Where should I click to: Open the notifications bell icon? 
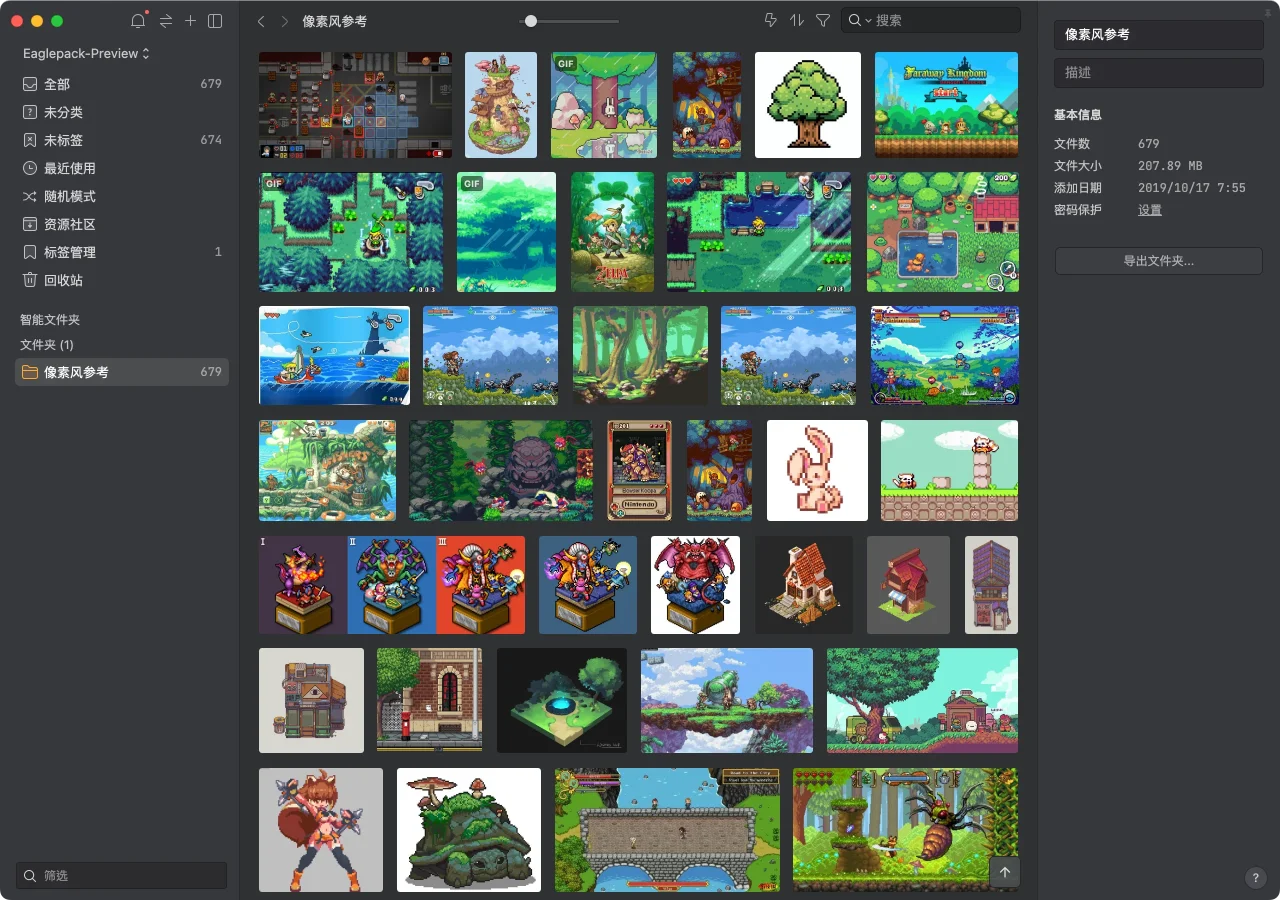pyautogui.click(x=139, y=21)
